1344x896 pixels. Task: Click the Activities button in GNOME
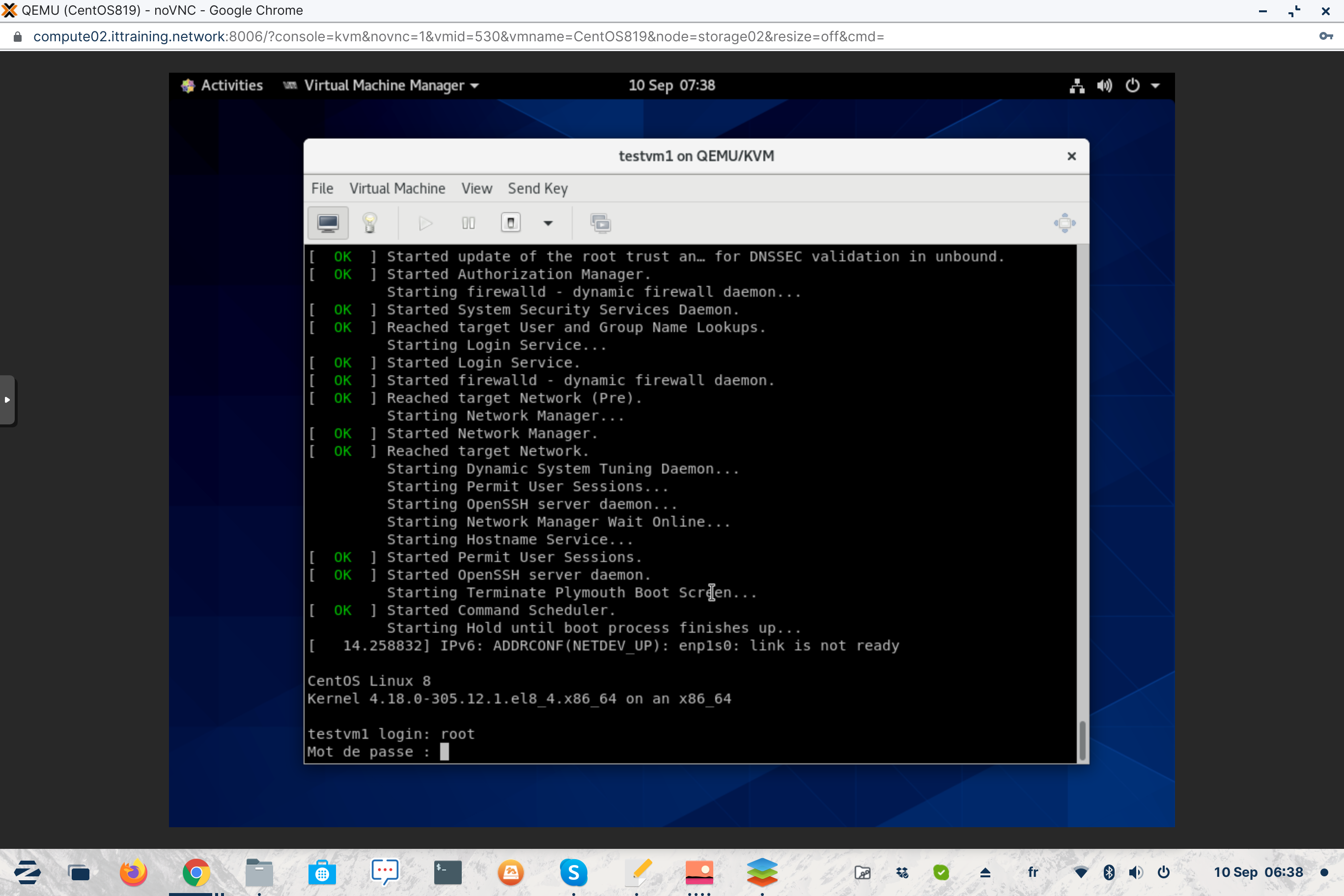pos(223,85)
